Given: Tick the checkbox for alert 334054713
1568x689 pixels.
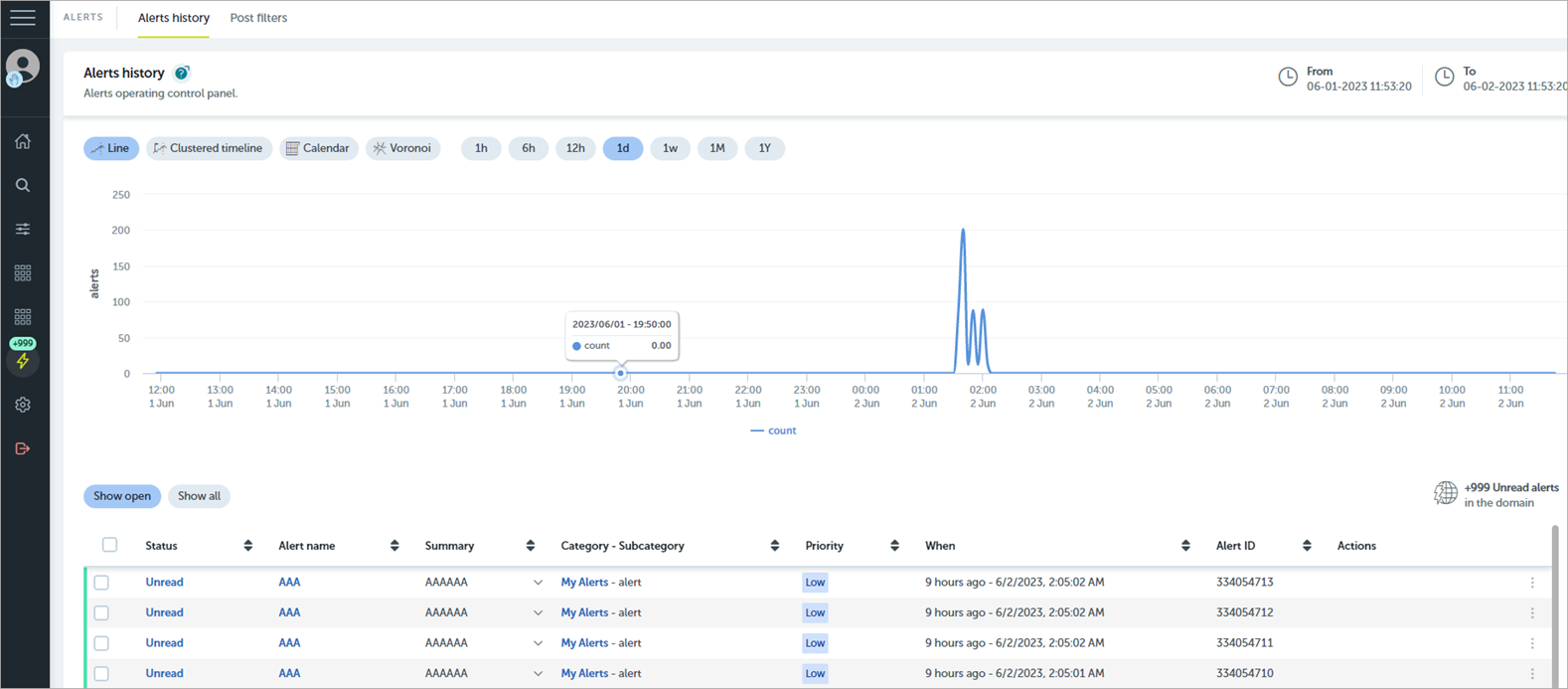Looking at the screenshot, I should pos(101,583).
